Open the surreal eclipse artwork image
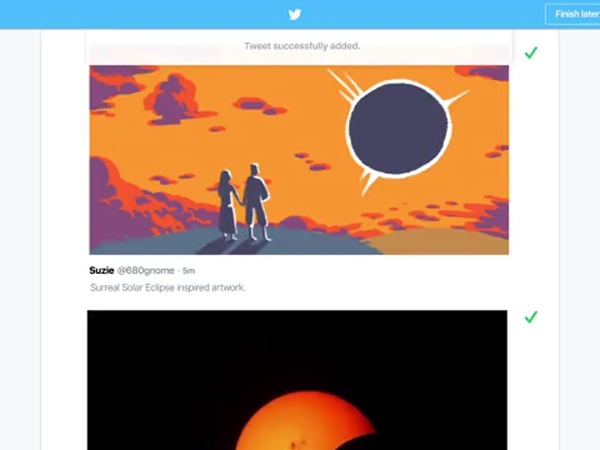 (299, 160)
